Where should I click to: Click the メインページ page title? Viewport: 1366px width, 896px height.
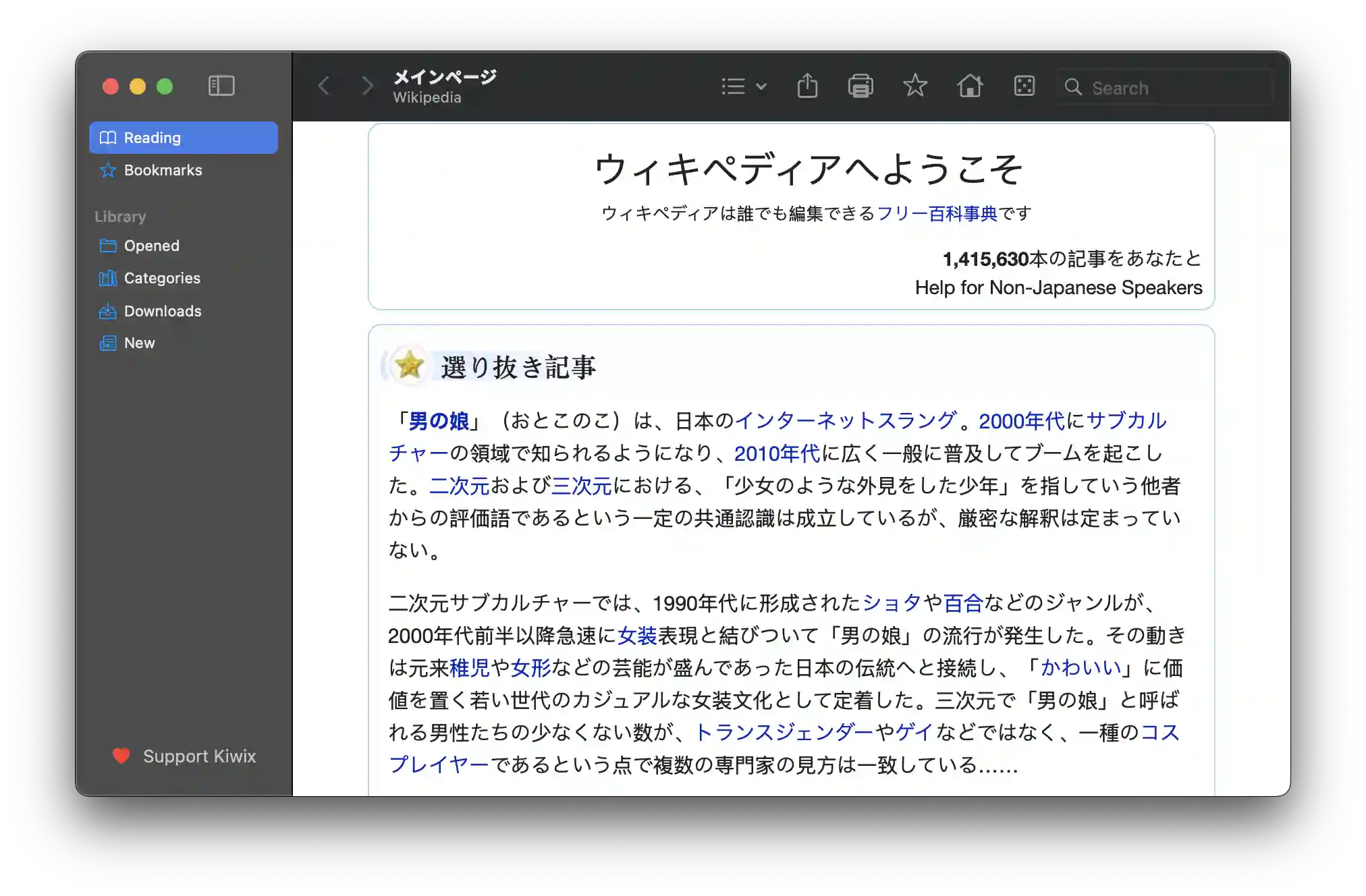[x=445, y=76]
